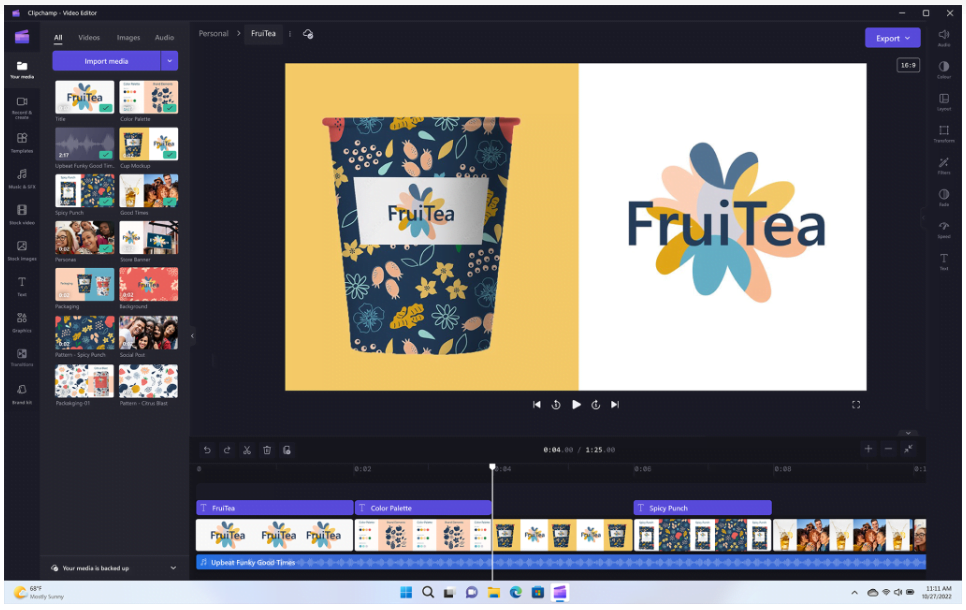Toggle fullscreen preview mode
Image resolution: width=966 pixels, height=610 pixels.
(856, 404)
